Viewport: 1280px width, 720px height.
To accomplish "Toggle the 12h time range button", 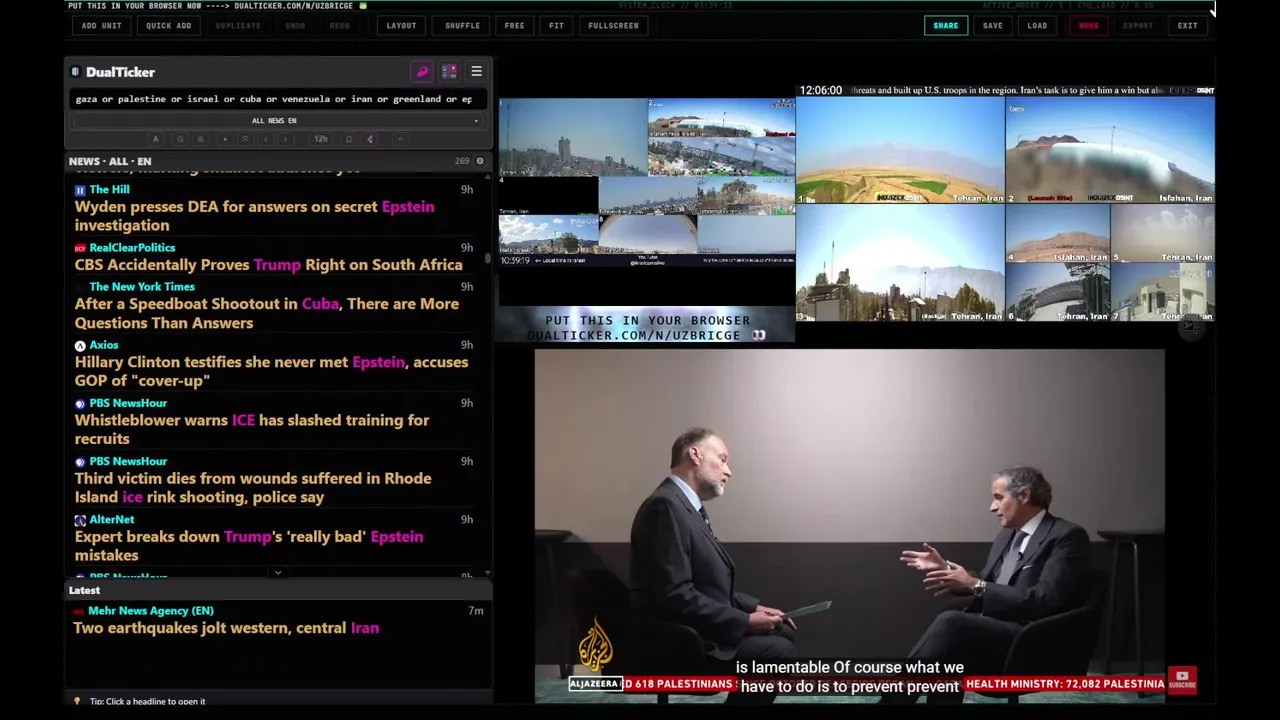I will [x=321, y=139].
